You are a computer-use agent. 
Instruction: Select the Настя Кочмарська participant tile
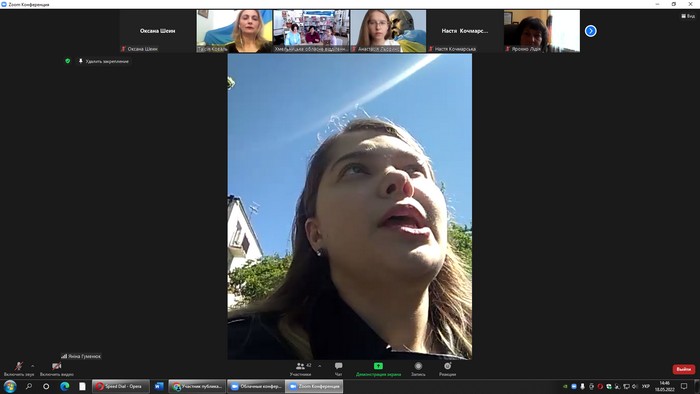(x=465, y=31)
